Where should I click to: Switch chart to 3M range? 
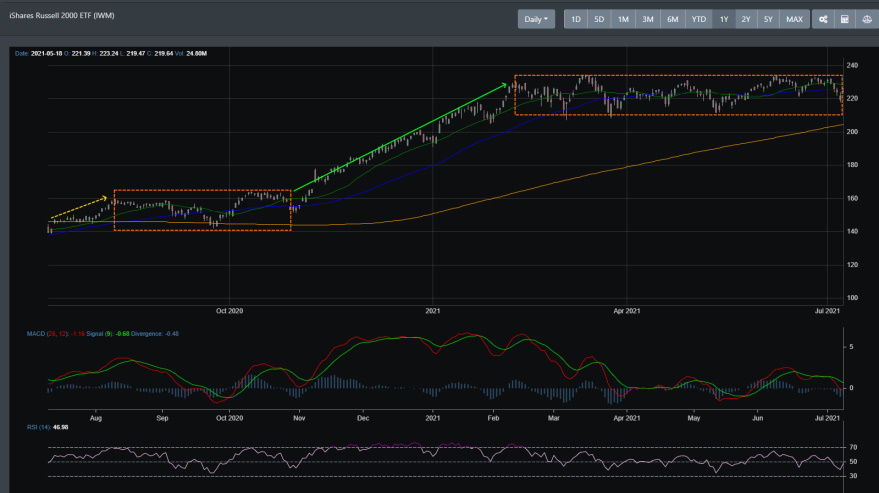click(x=647, y=19)
